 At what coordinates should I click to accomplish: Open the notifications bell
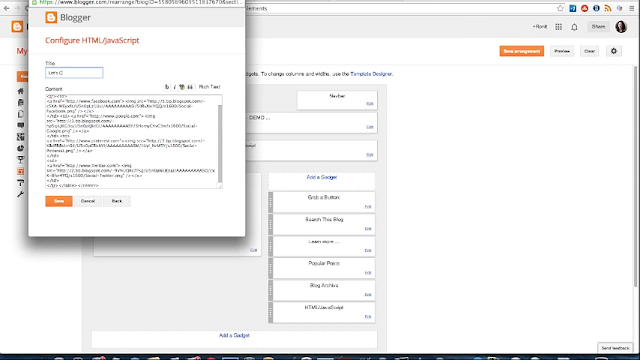(574, 27)
